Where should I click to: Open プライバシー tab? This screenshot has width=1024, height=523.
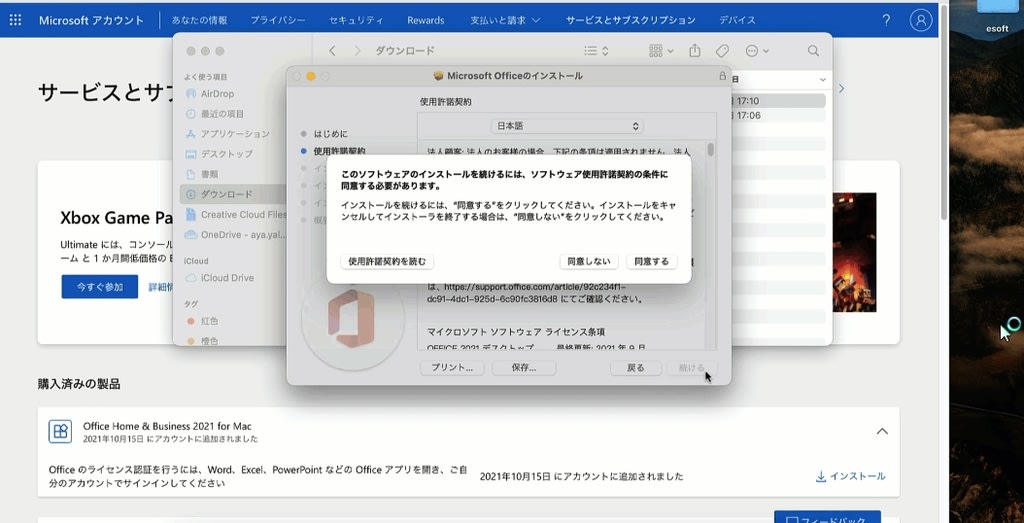coord(278,20)
